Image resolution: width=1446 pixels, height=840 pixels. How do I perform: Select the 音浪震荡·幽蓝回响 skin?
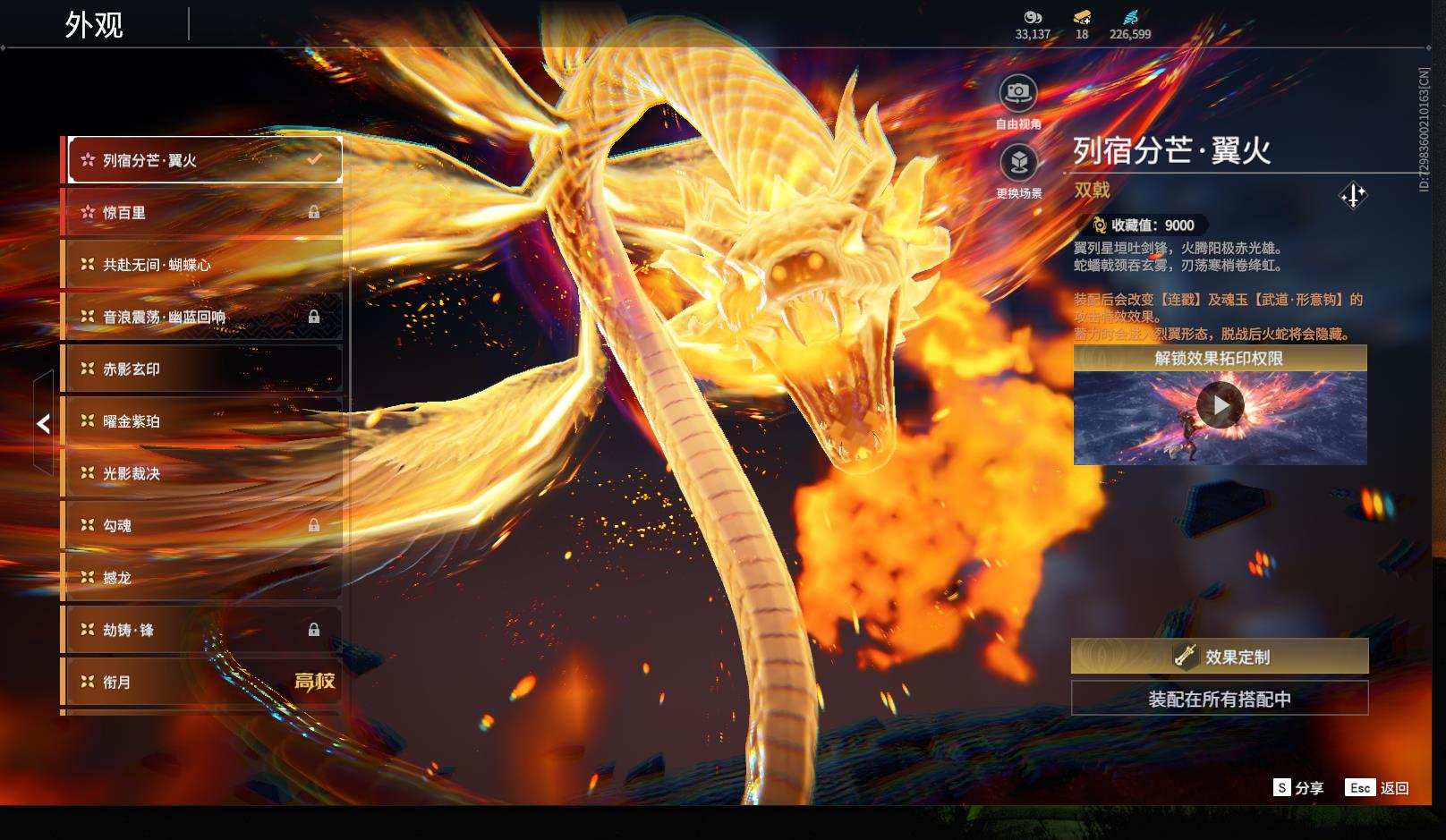tap(203, 317)
